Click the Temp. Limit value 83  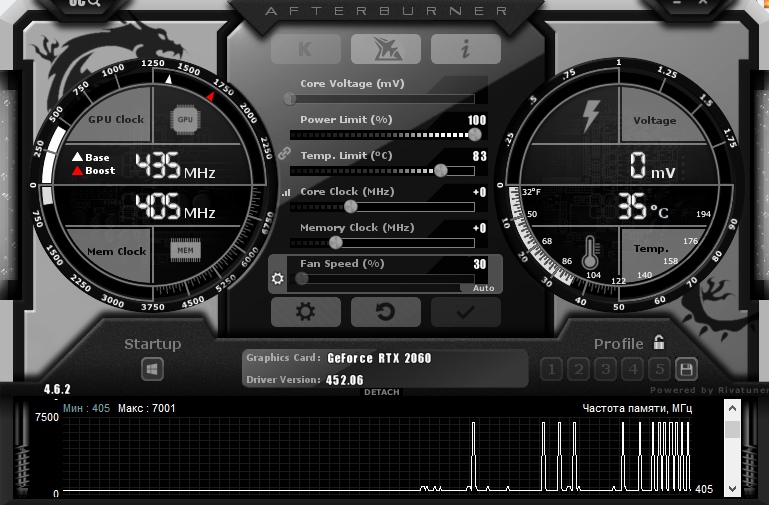pos(480,156)
